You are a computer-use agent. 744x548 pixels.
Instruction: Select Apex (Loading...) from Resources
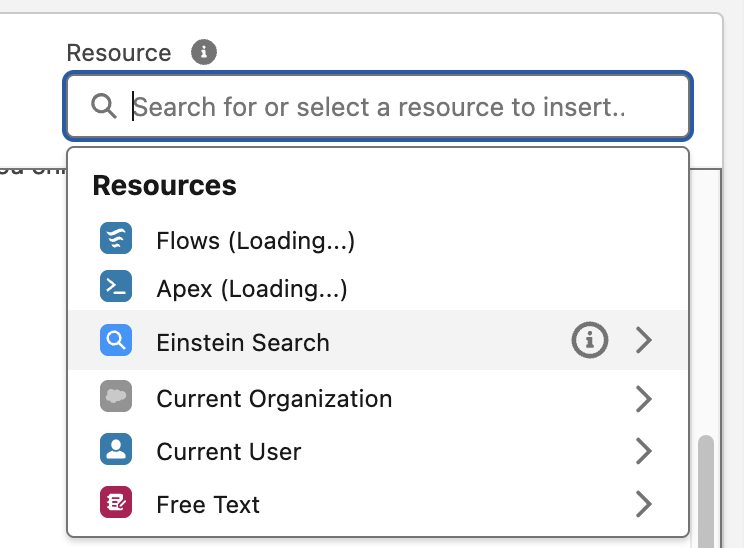tap(252, 289)
